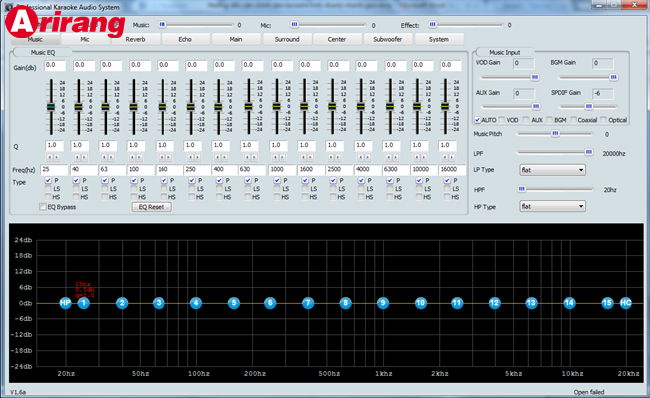This screenshot has width=650, height=398.
Task: Click the Gain field for the 25 Hz band
Action: point(55,66)
